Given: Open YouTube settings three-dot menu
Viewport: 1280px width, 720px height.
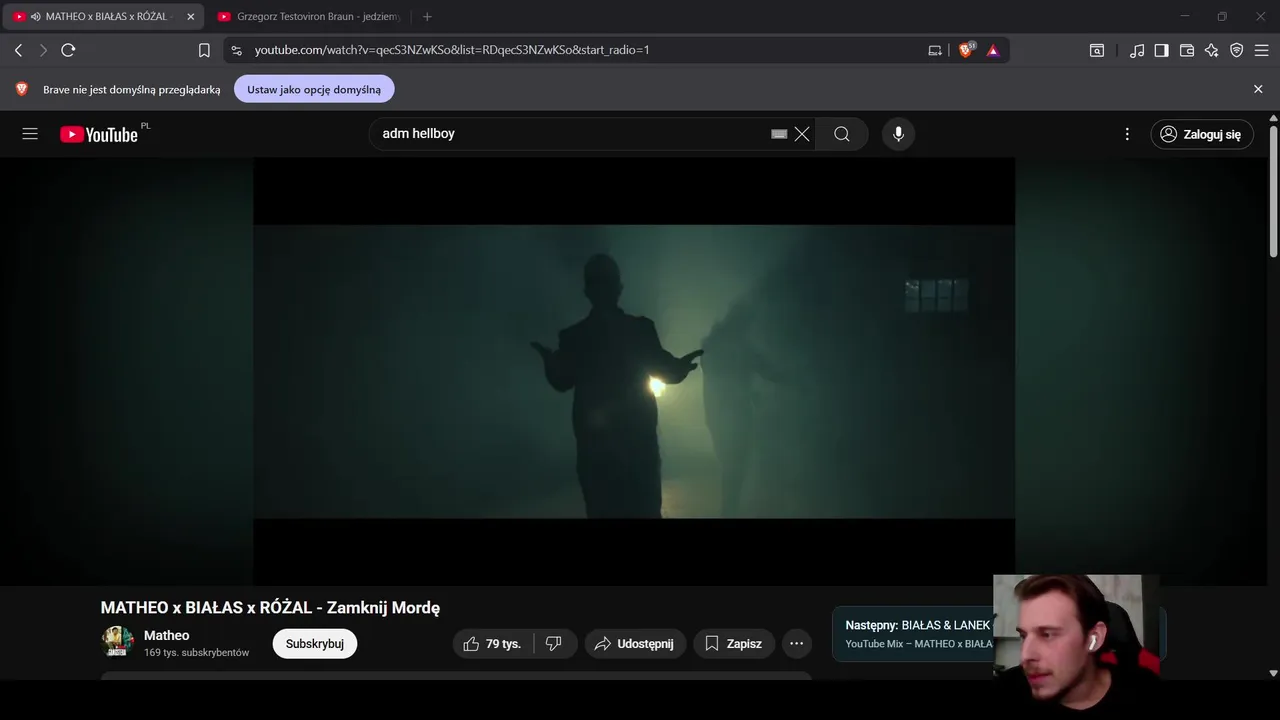Looking at the screenshot, I should click(1127, 134).
